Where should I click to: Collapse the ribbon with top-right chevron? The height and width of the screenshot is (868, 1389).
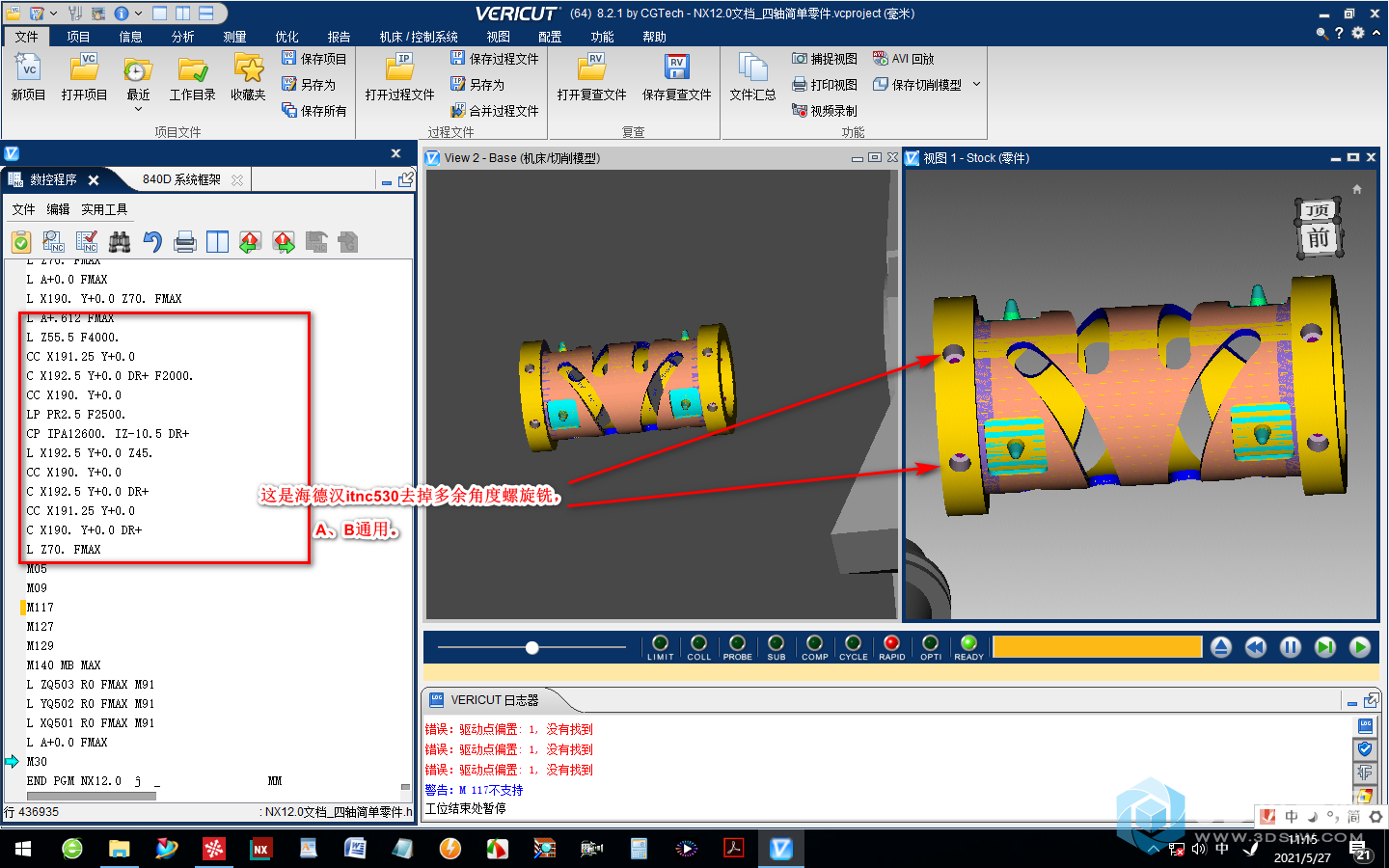click(x=1376, y=33)
